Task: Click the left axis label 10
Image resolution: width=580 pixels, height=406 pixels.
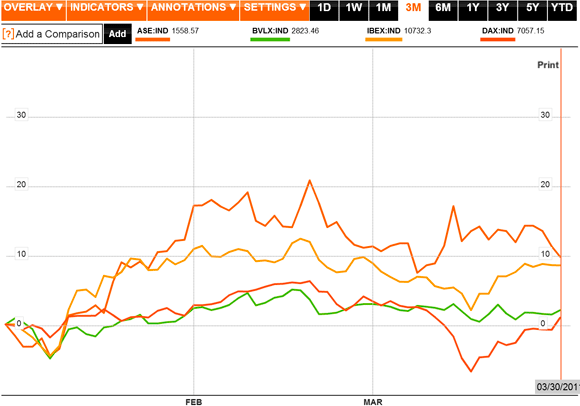Action: [21, 254]
